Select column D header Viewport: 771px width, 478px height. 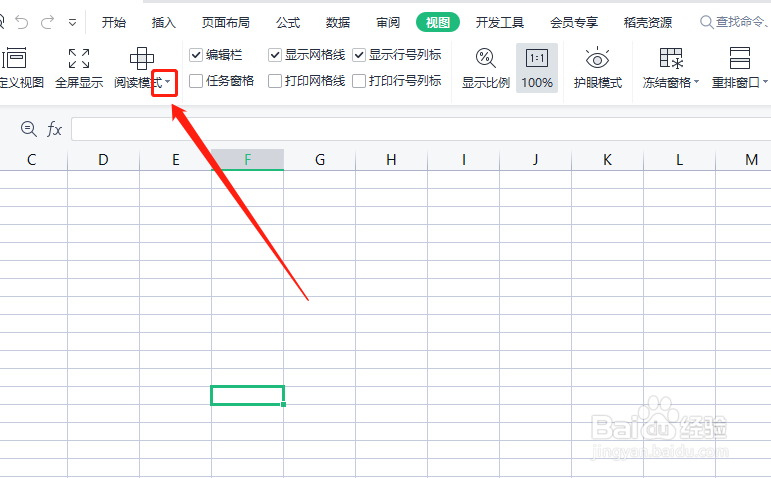pyautogui.click(x=103, y=160)
